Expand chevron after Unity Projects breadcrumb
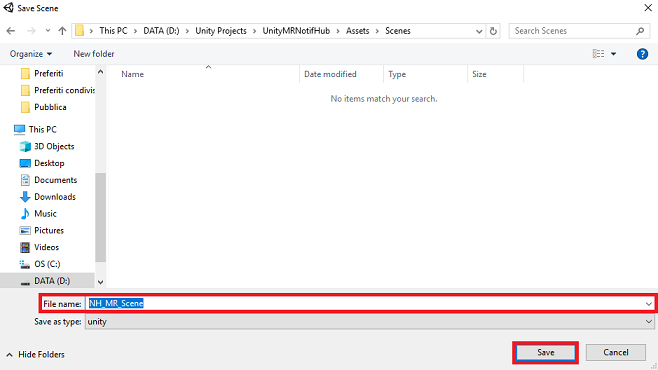This screenshot has height=370, width=658. [x=255, y=31]
